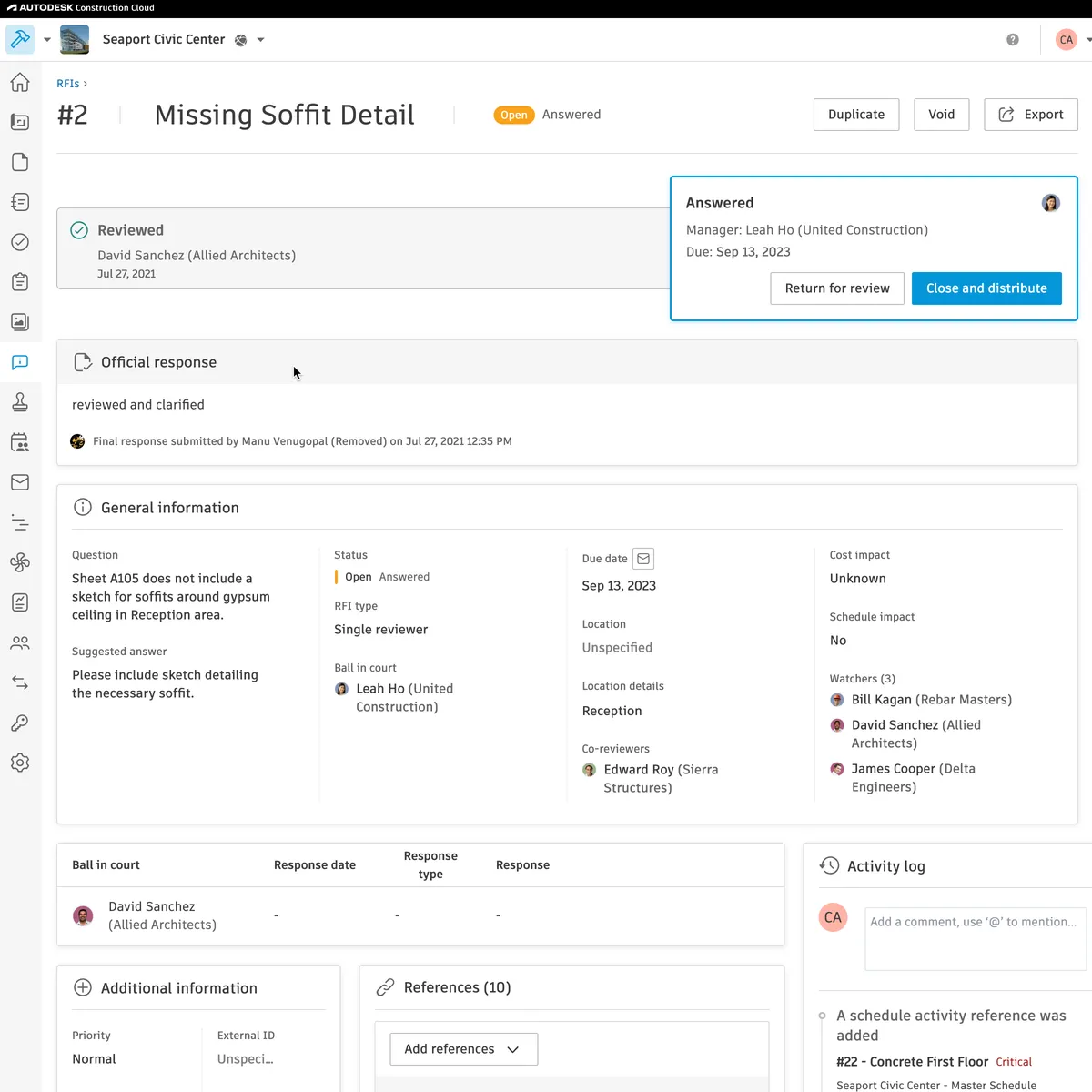Click the due date value Sep 13, 2023

point(619,586)
